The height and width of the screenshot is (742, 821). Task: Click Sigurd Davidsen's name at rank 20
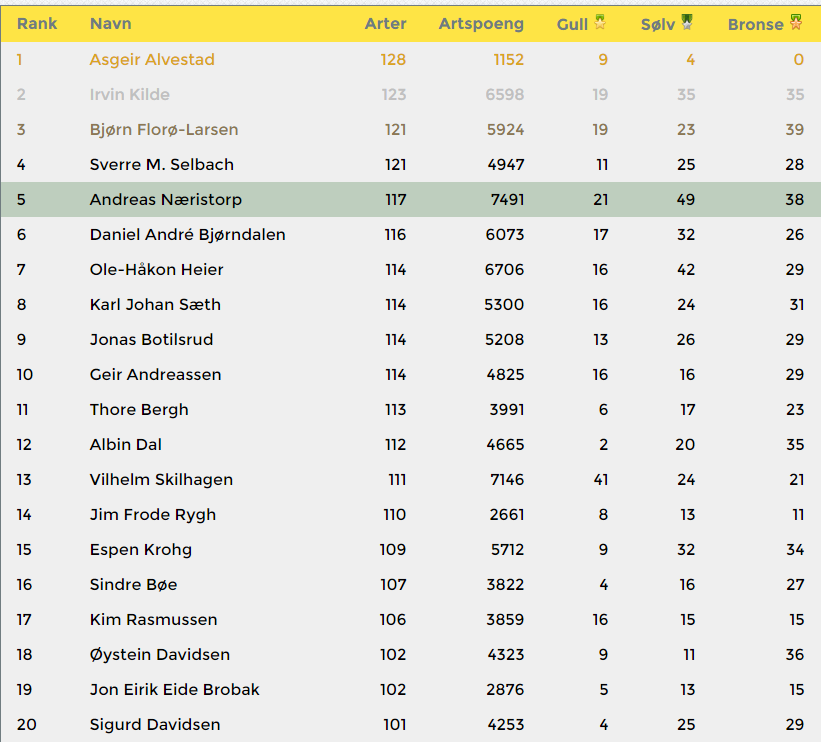155,725
